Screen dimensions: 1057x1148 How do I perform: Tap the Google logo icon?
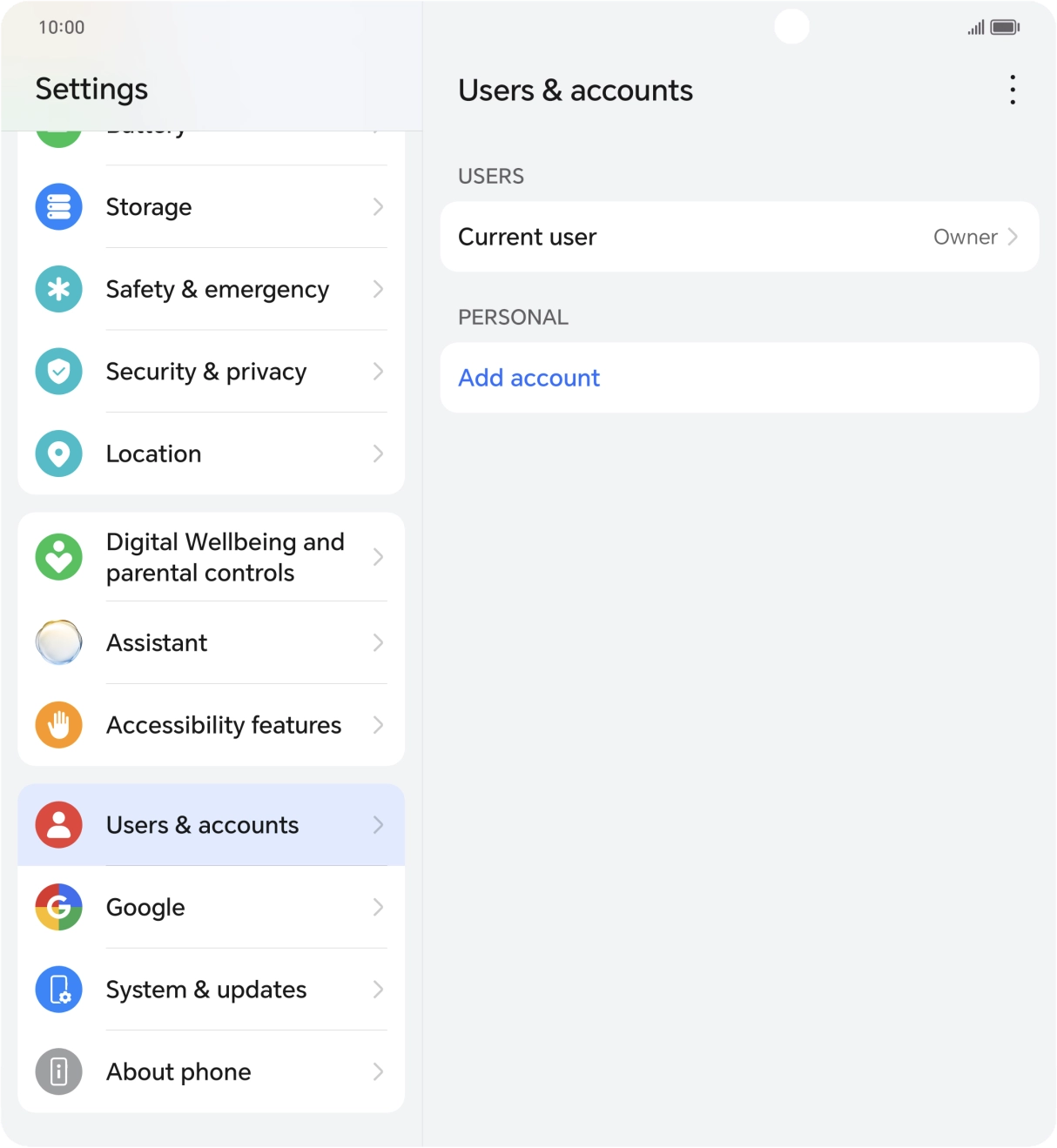(x=58, y=907)
